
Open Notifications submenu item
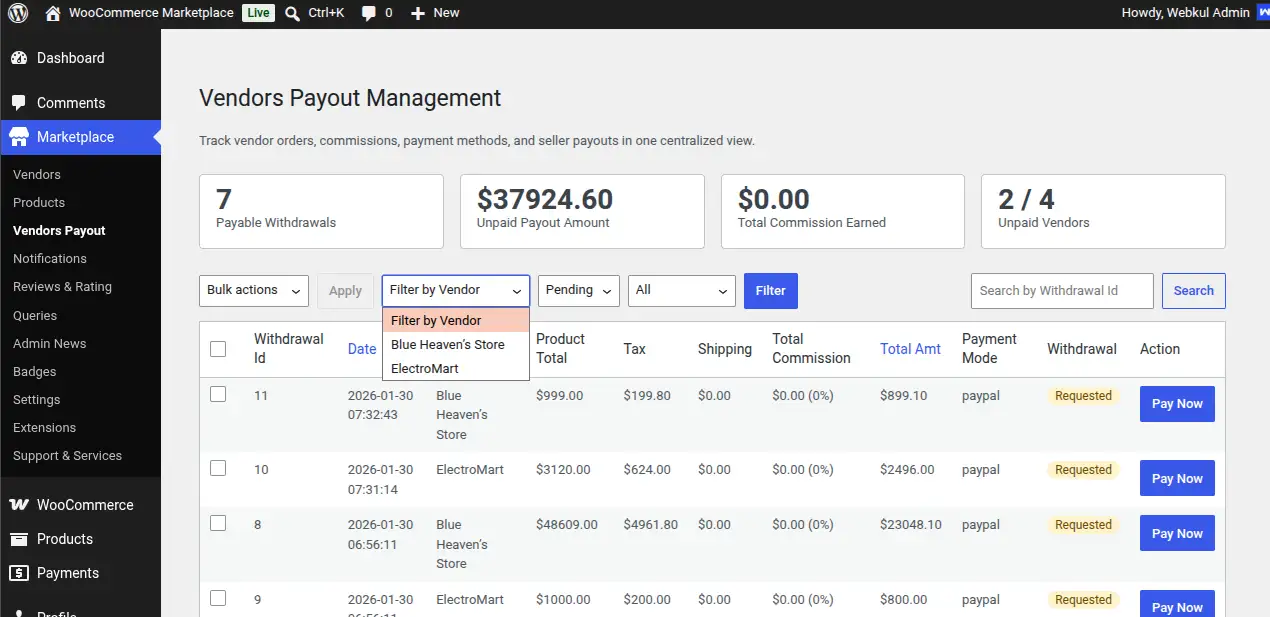click(x=50, y=258)
